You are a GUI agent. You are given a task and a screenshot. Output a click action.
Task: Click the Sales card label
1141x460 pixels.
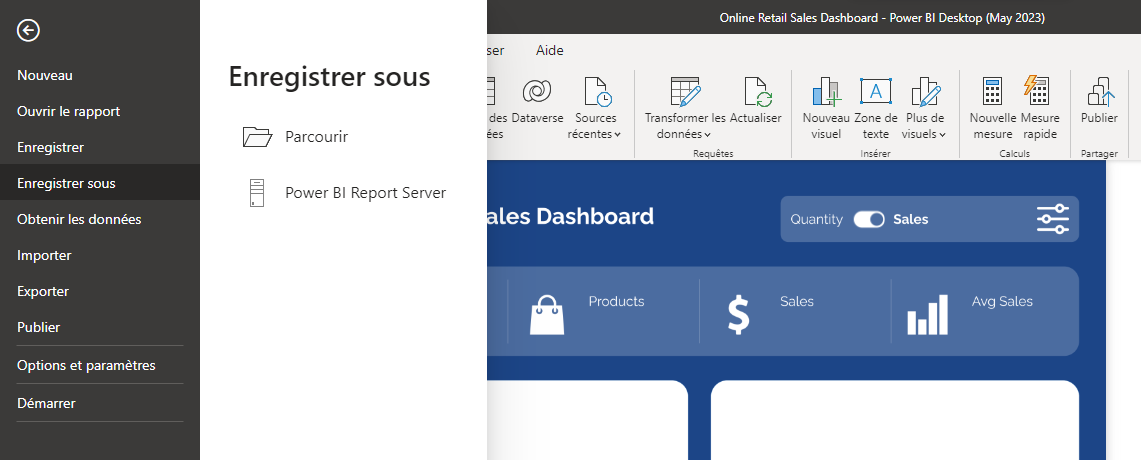pos(797,301)
